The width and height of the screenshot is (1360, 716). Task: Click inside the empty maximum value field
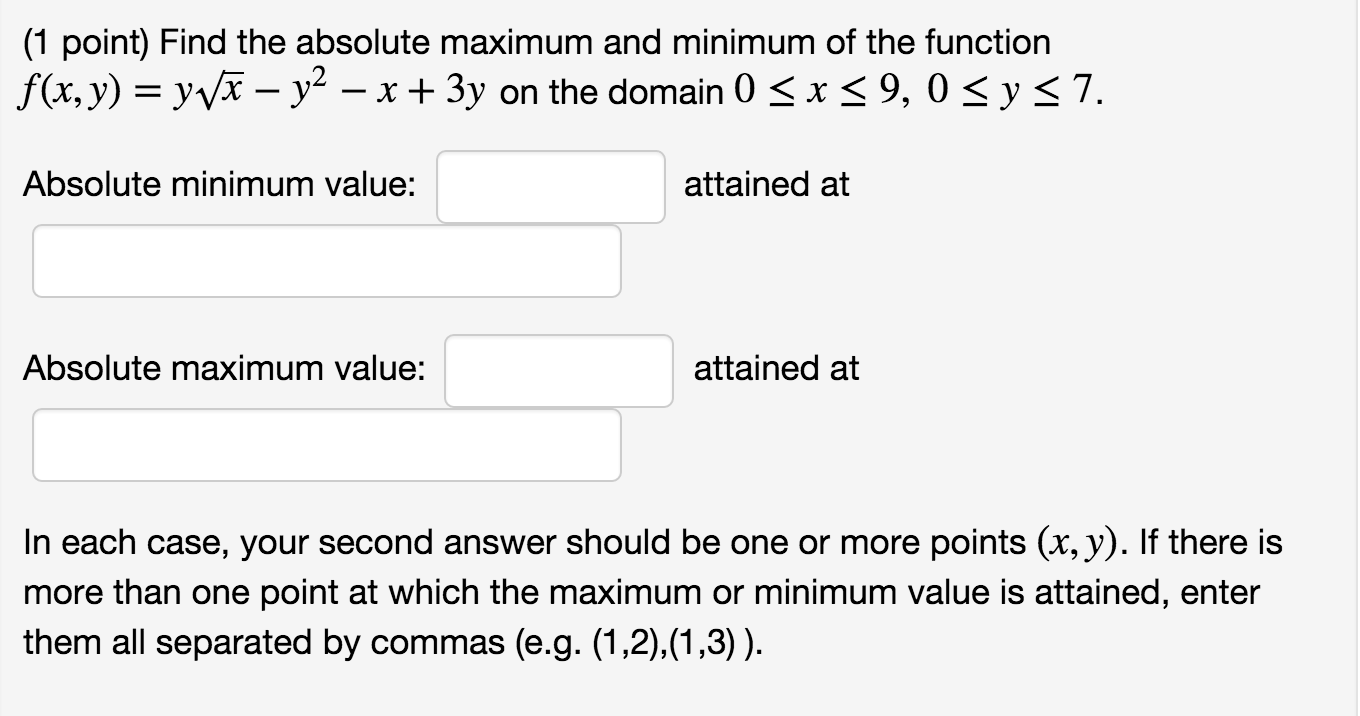[560, 370]
